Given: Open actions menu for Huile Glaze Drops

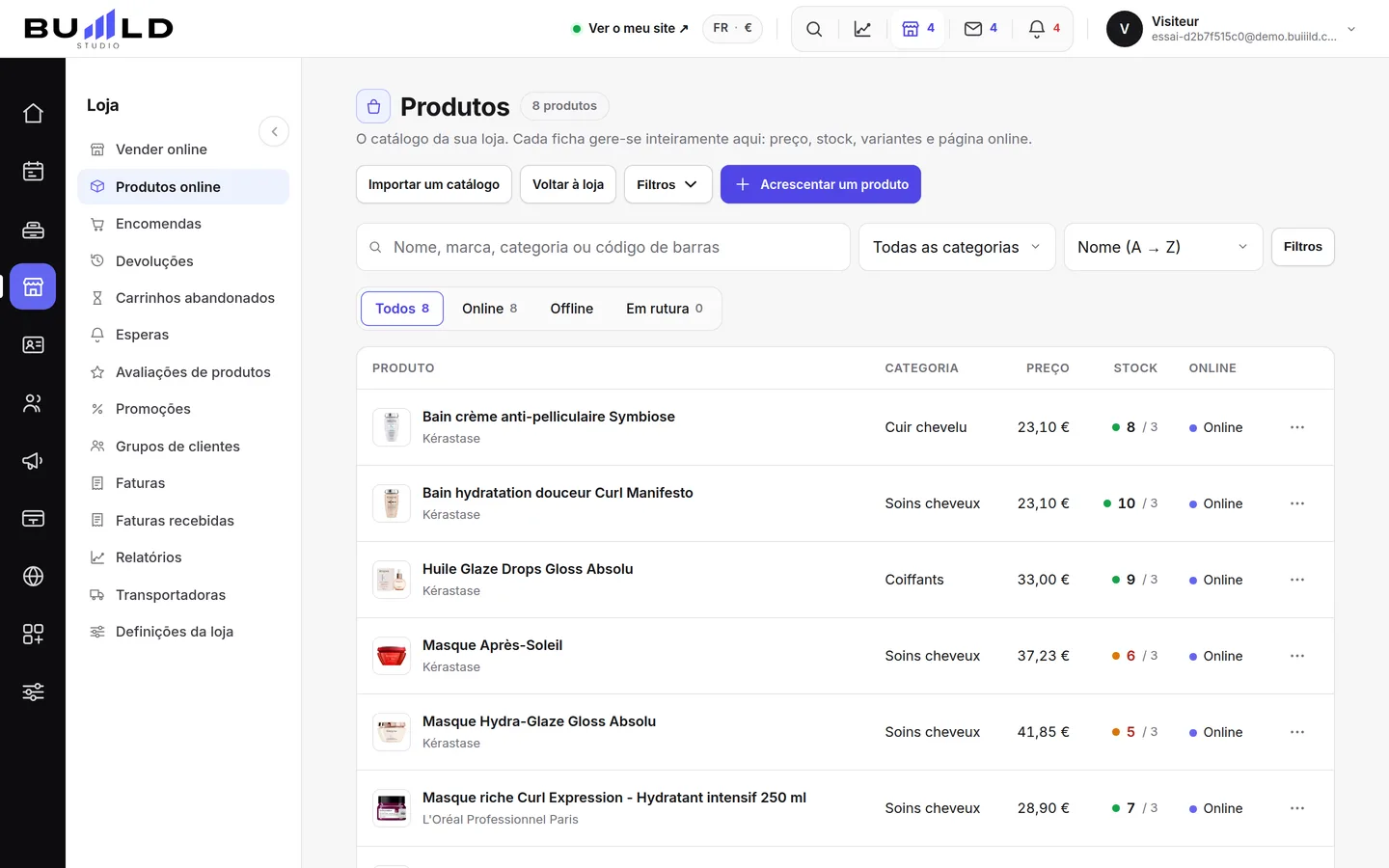Looking at the screenshot, I should [x=1297, y=580].
